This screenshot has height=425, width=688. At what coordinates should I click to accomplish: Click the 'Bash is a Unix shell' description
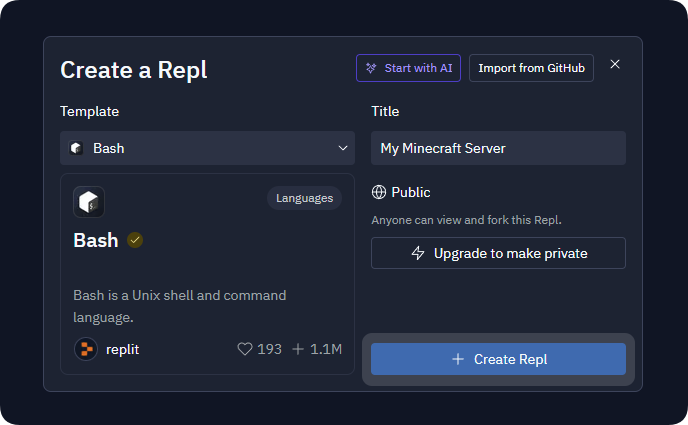pyautogui.click(x=179, y=306)
